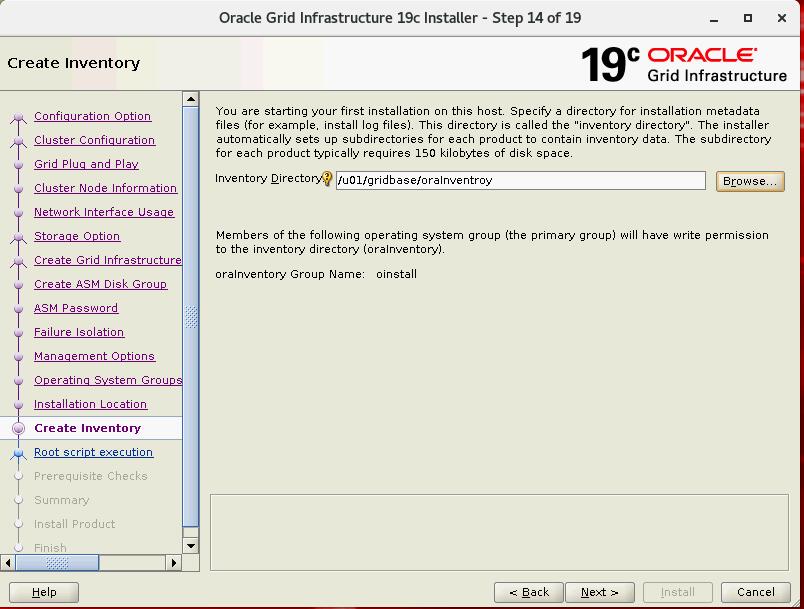The height and width of the screenshot is (609, 804).
Task: Open the Network Interface Usage step
Action: click(104, 213)
